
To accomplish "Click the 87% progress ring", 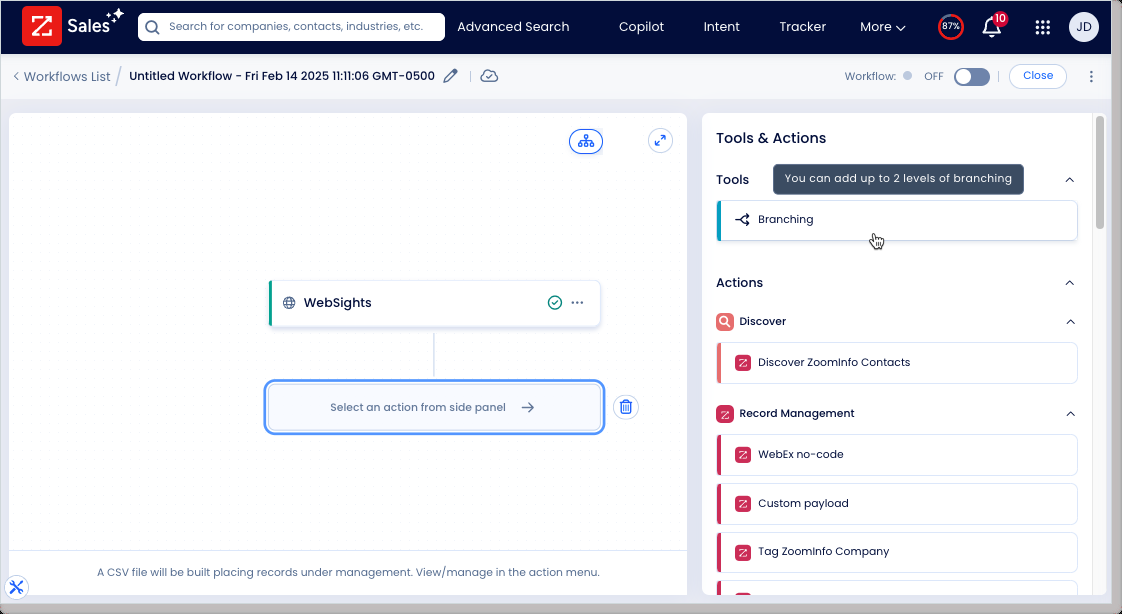I will (x=950, y=26).
